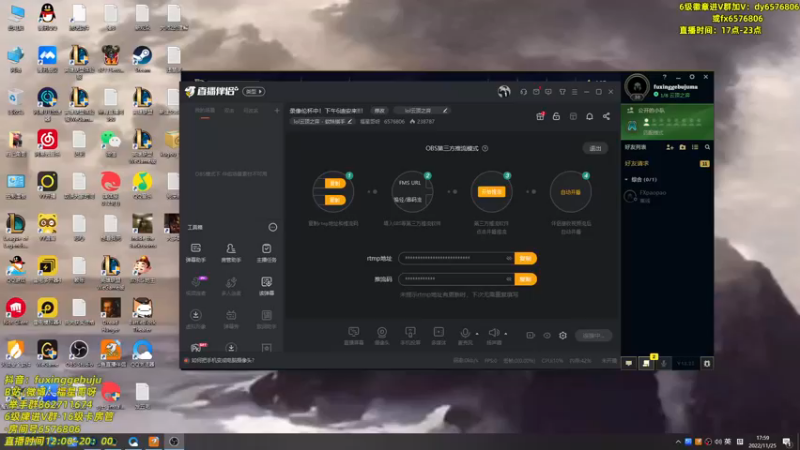
Task: Click the stream key field
Action: pos(457,279)
